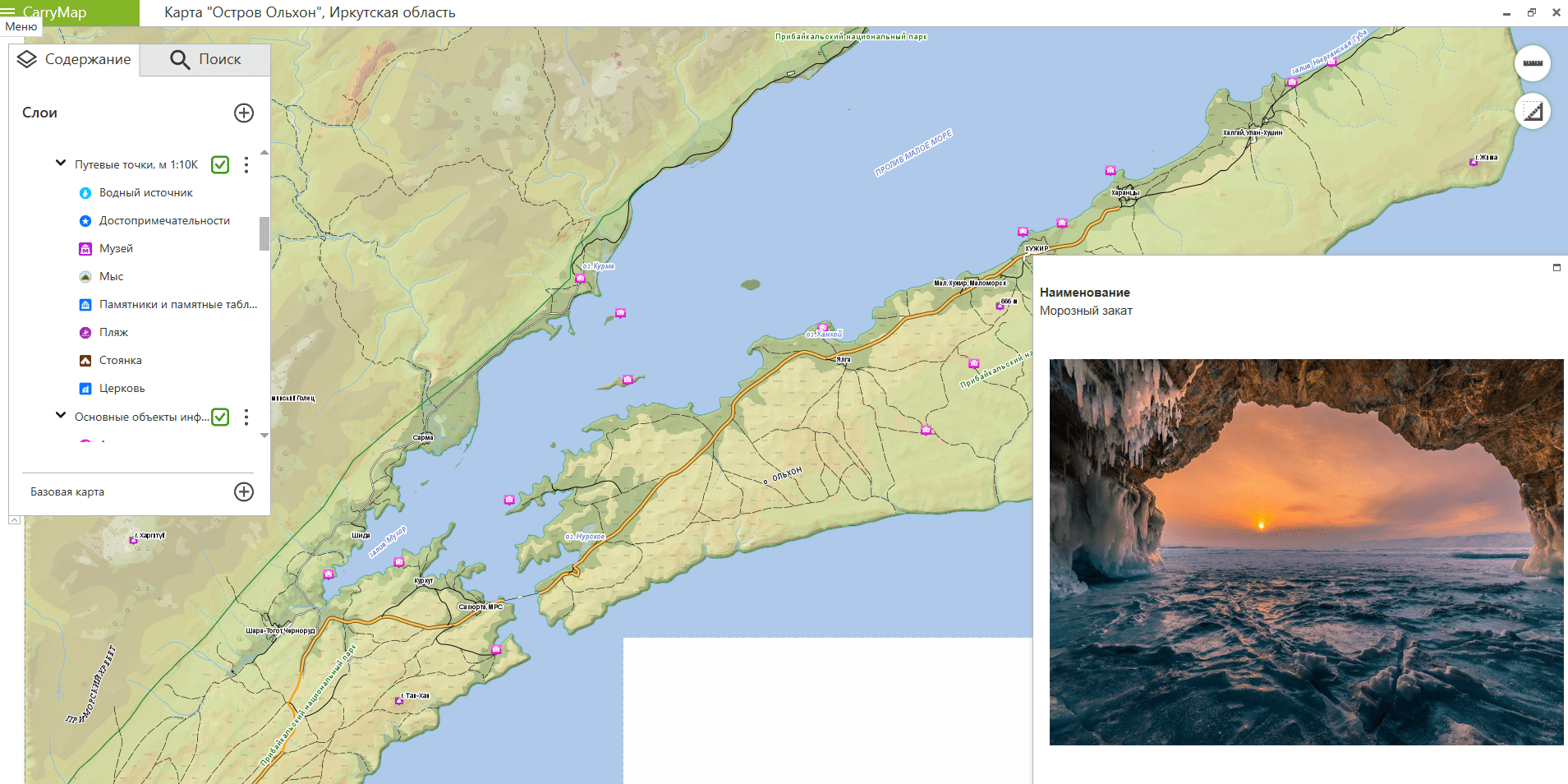Screen dimensions: 1568x784
Task: Click the Памятники и памятные таблички icon
Action: pyautogui.click(x=85, y=305)
